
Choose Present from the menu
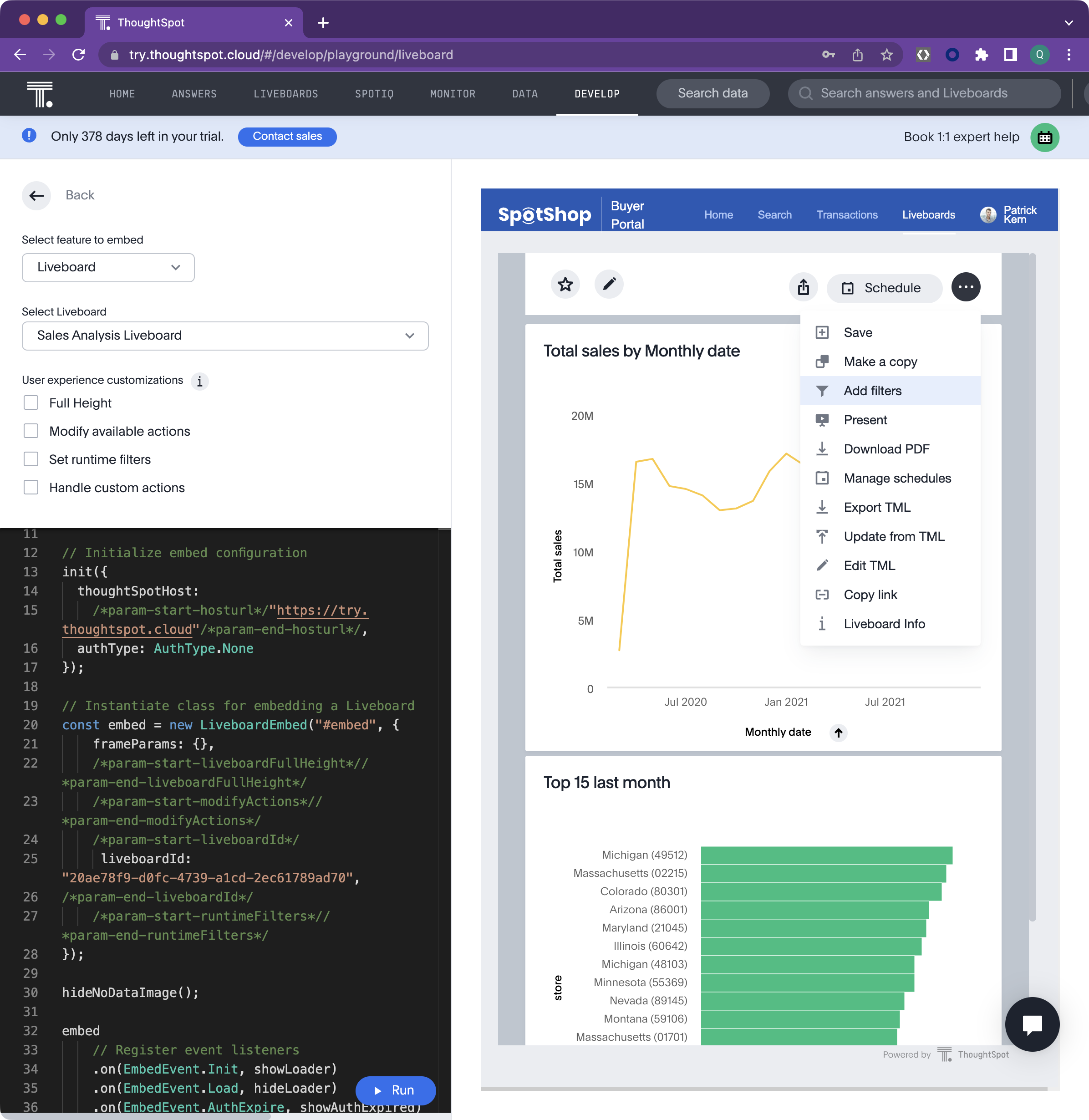[890, 420]
